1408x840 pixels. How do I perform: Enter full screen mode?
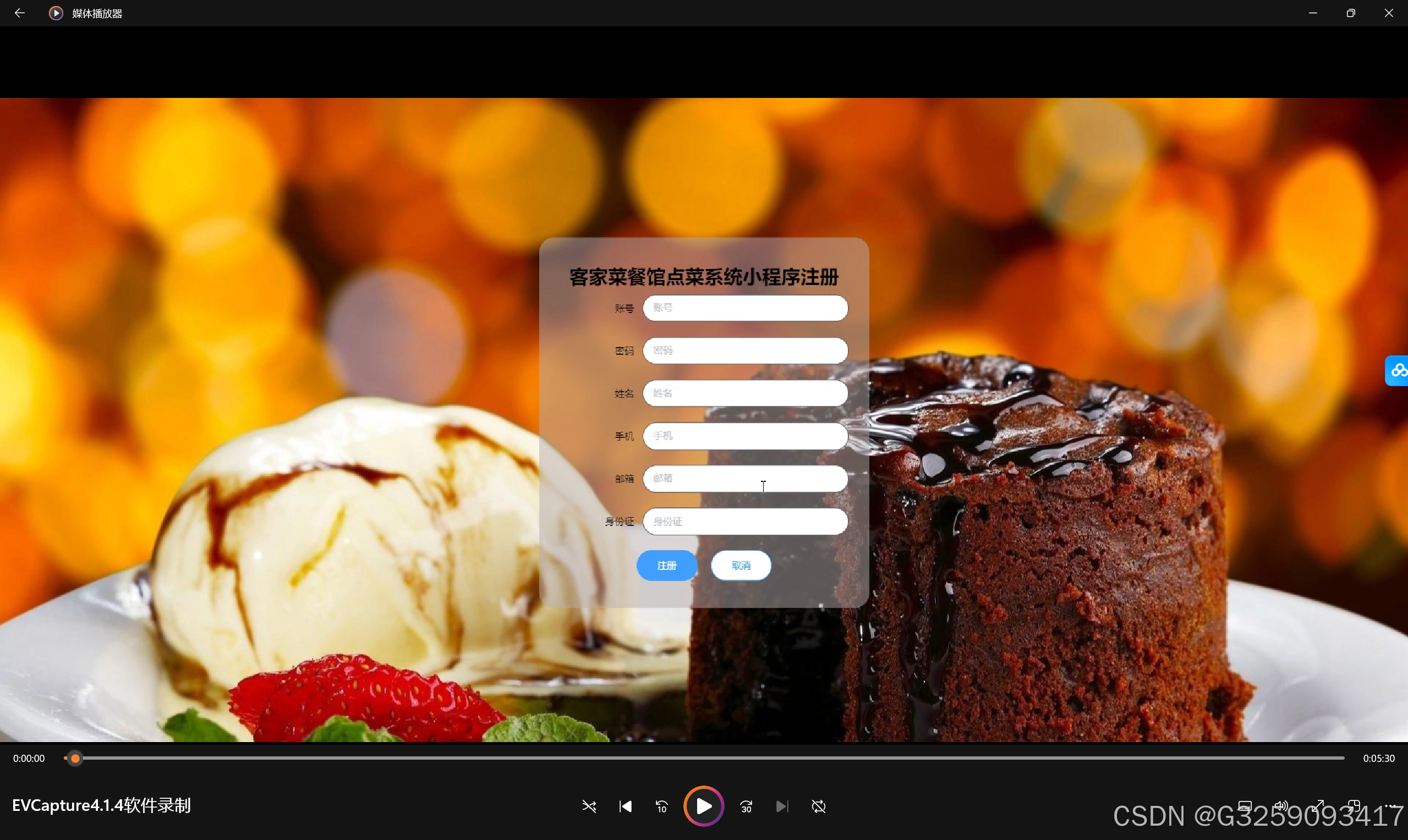pyautogui.click(x=1318, y=806)
